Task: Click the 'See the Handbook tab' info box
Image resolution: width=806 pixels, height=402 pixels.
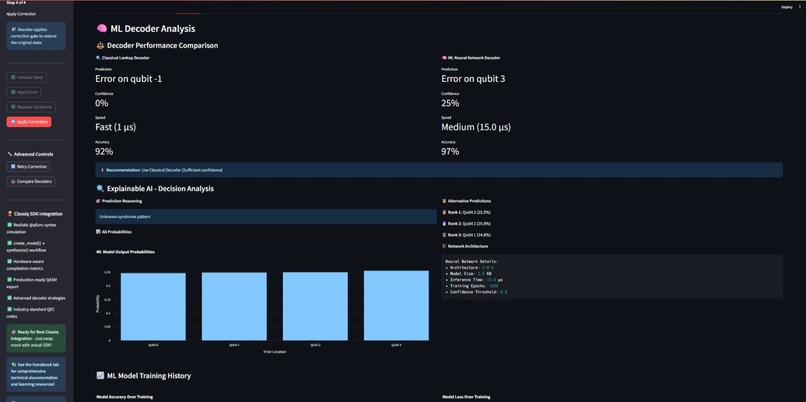Action: click(x=36, y=374)
